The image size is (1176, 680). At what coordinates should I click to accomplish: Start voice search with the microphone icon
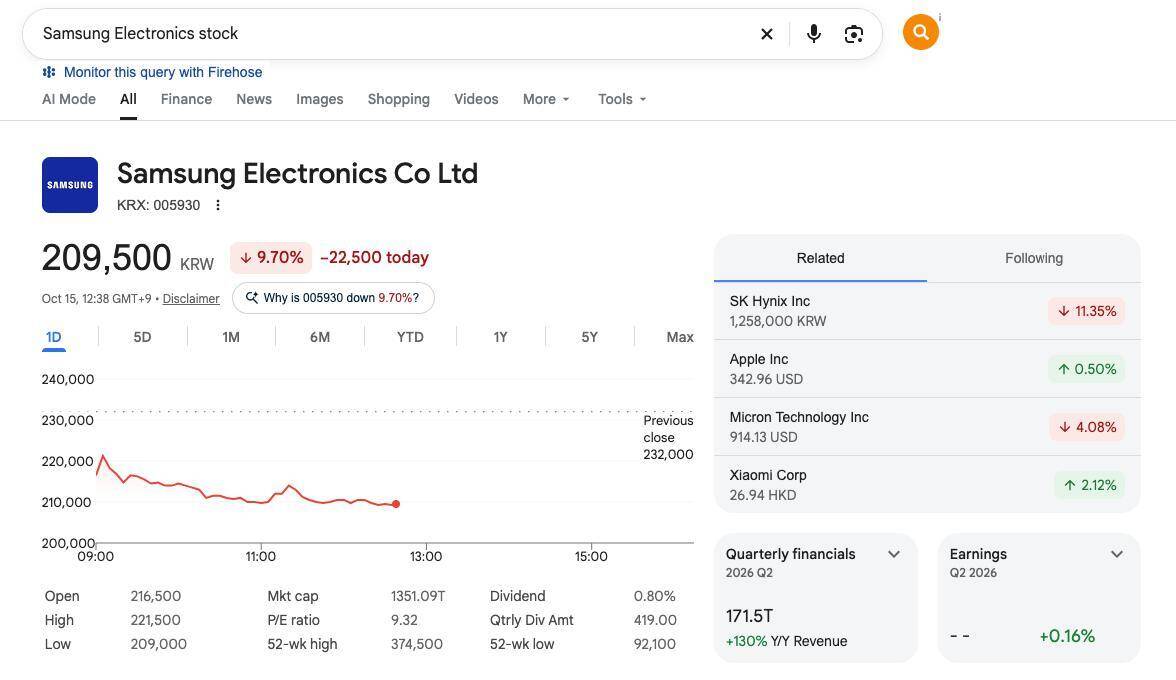point(814,34)
